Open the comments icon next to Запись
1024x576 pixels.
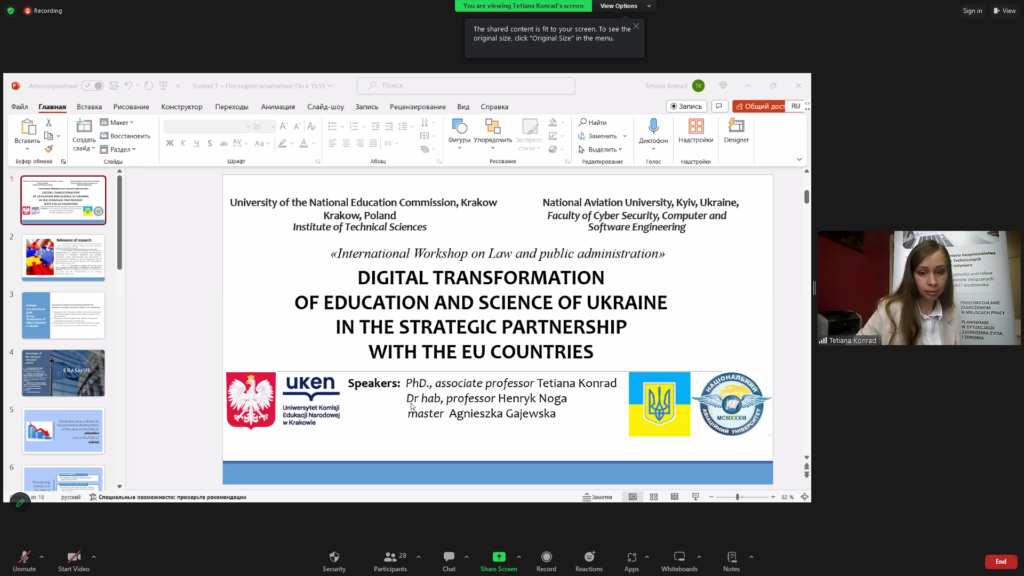(x=719, y=106)
